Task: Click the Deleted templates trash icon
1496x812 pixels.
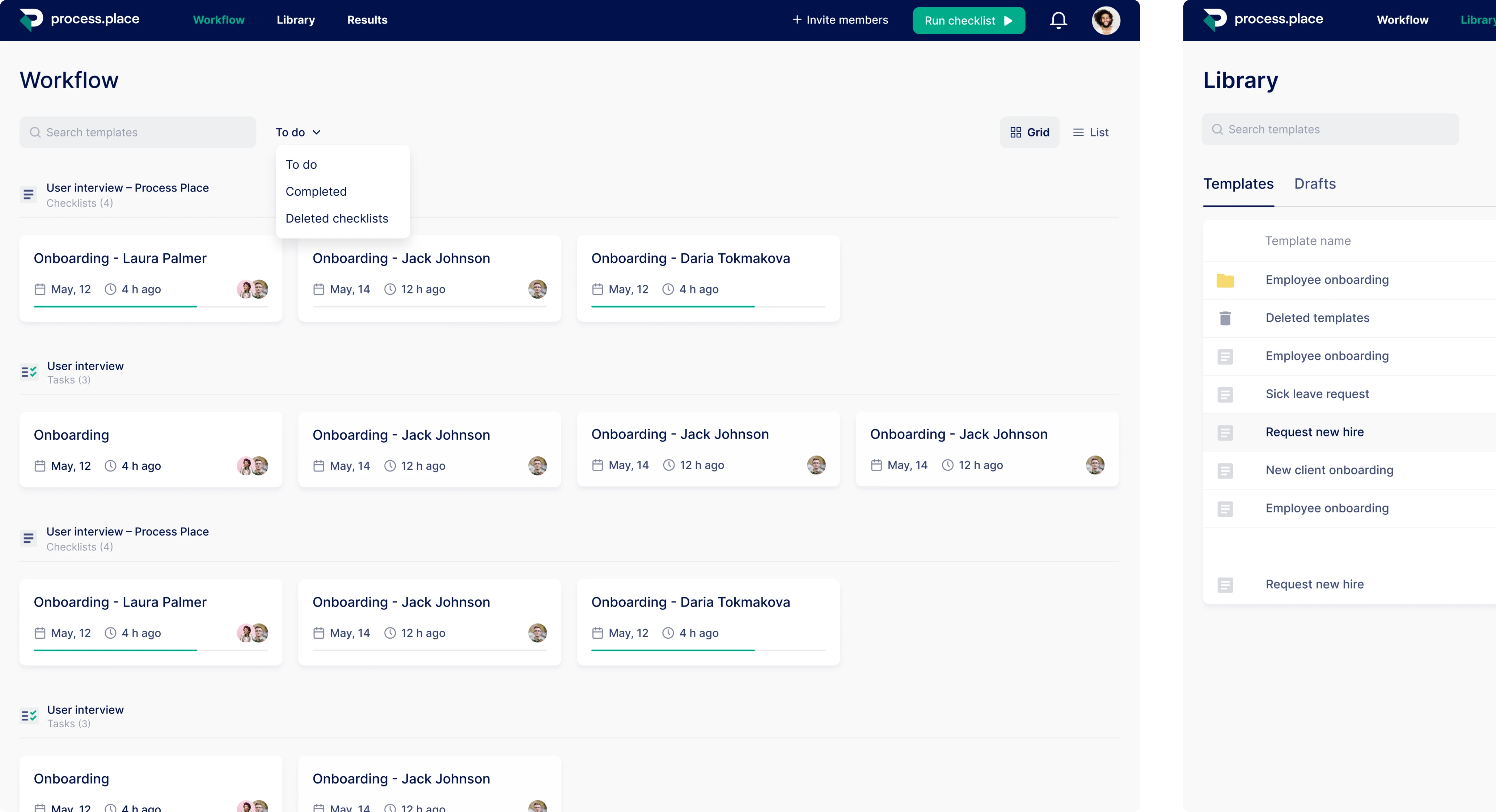Action: pos(1225,318)
